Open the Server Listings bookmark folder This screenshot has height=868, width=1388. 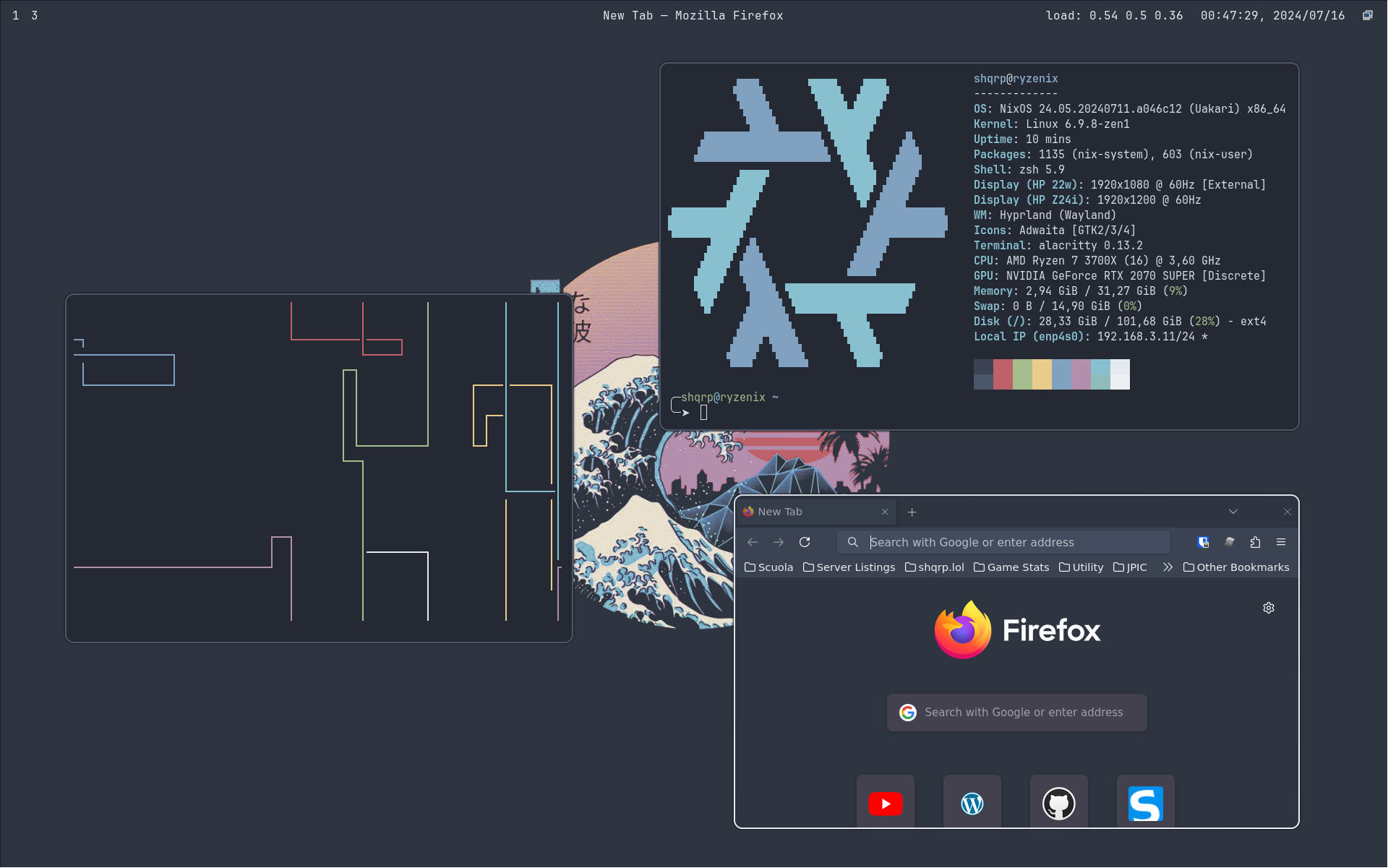(x=849, y=567)
